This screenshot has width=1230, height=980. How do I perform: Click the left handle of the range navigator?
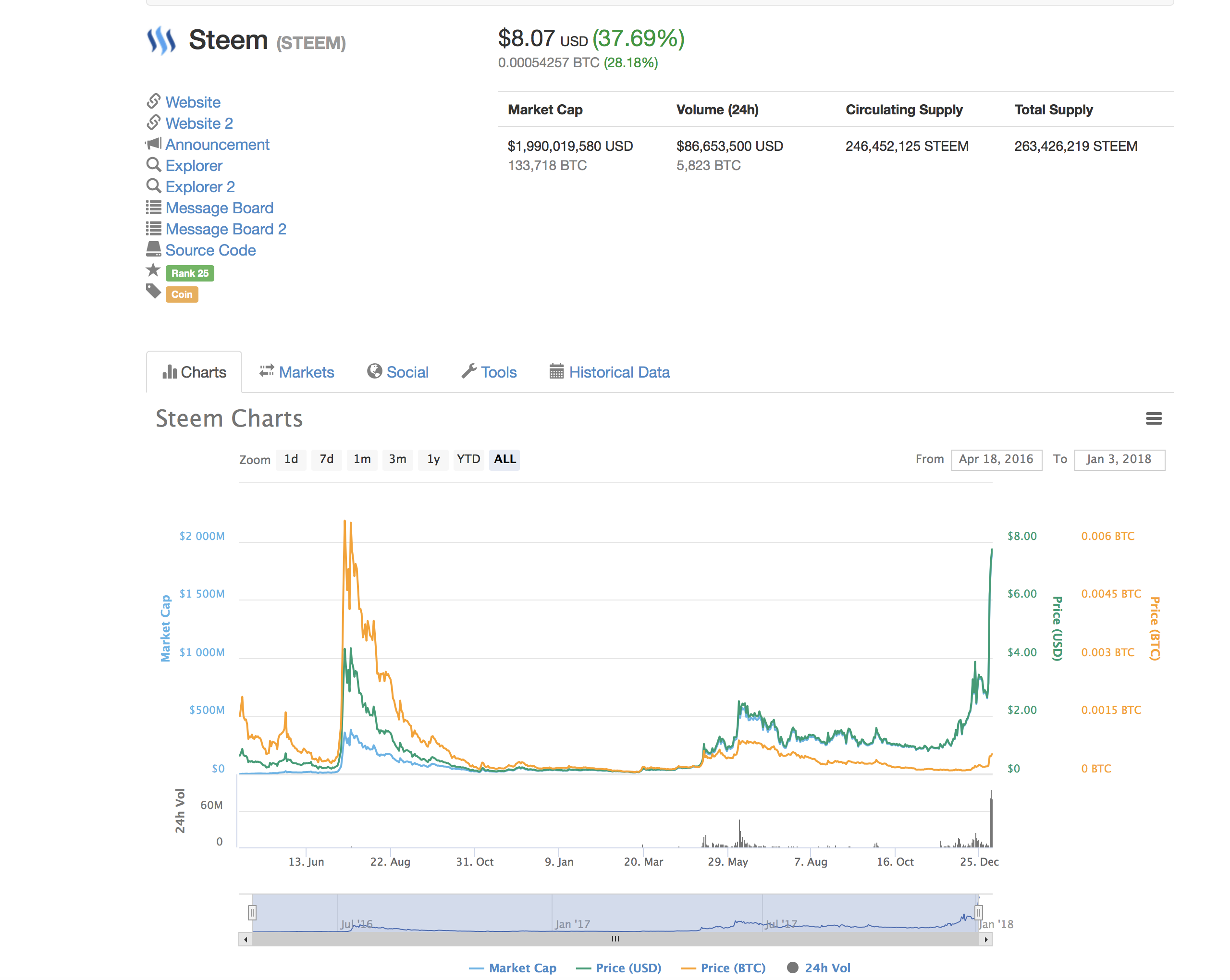(252, 913)
